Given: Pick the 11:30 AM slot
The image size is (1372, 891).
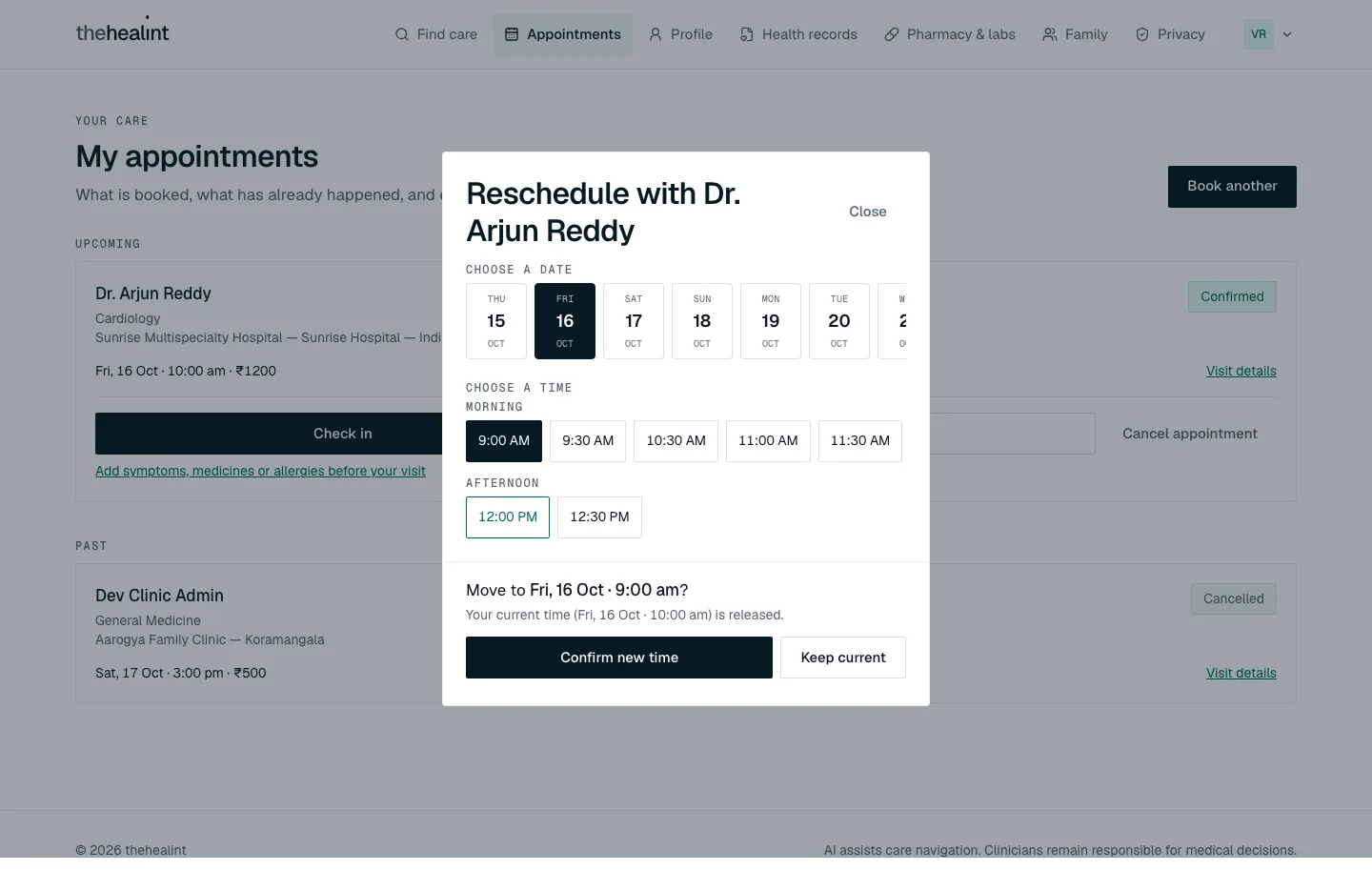Looking at the screenshot, I should point(860,441).
